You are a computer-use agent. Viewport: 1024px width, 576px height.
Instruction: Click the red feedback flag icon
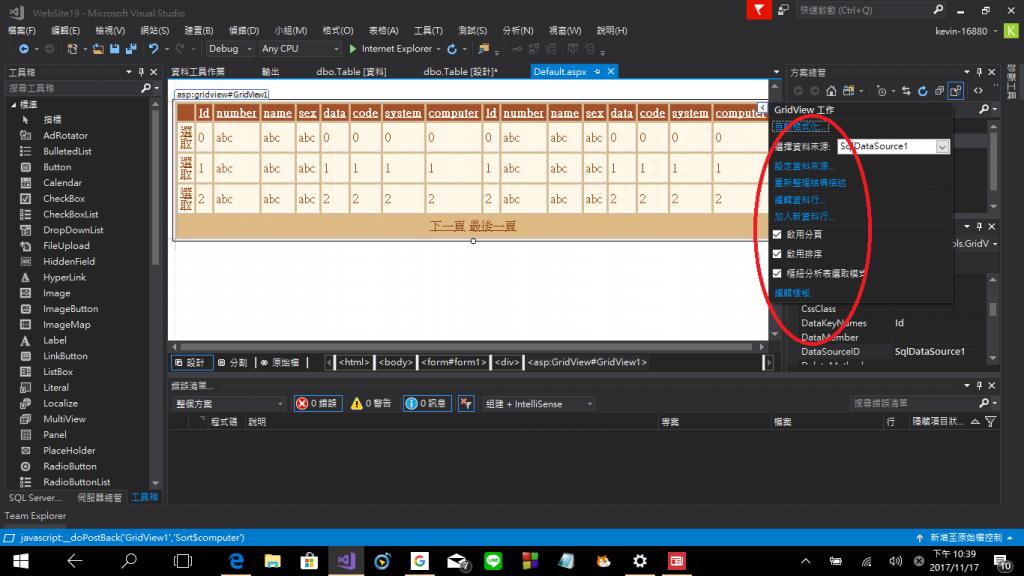pos(759,10)
